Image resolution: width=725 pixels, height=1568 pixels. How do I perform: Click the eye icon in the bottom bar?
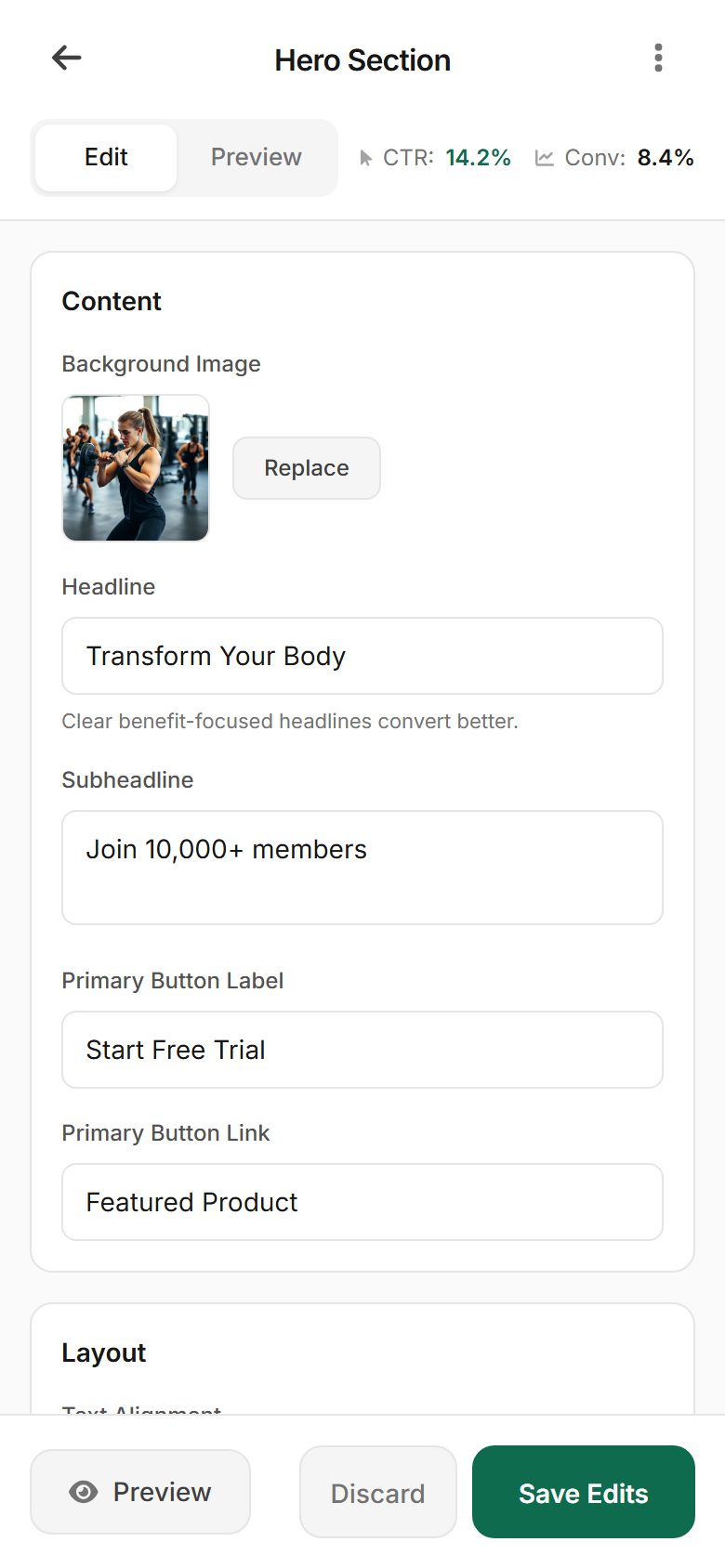[84, 1492]
